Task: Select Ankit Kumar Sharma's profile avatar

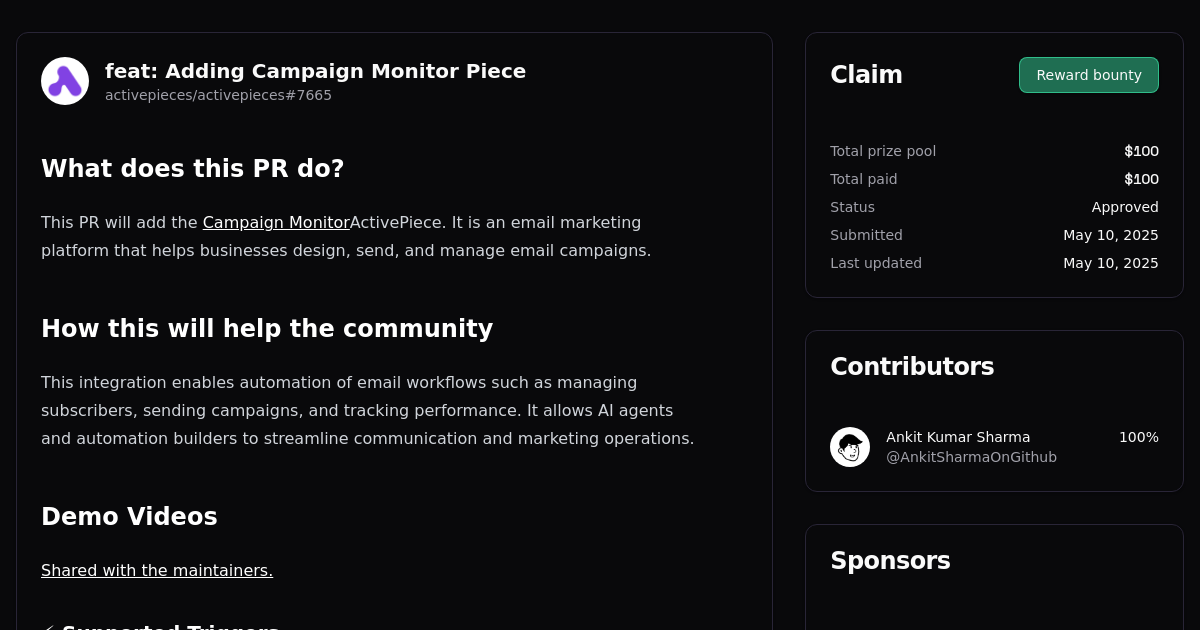Action: (x=849, y=446)
